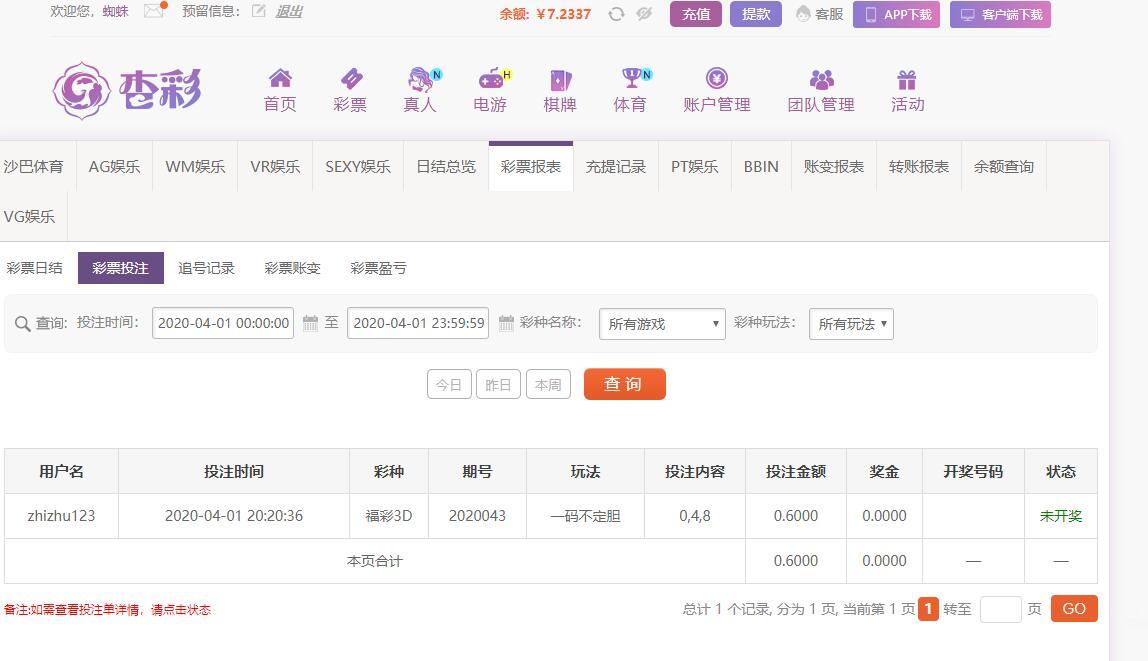Click the mail envelope icon

(153, 11)
